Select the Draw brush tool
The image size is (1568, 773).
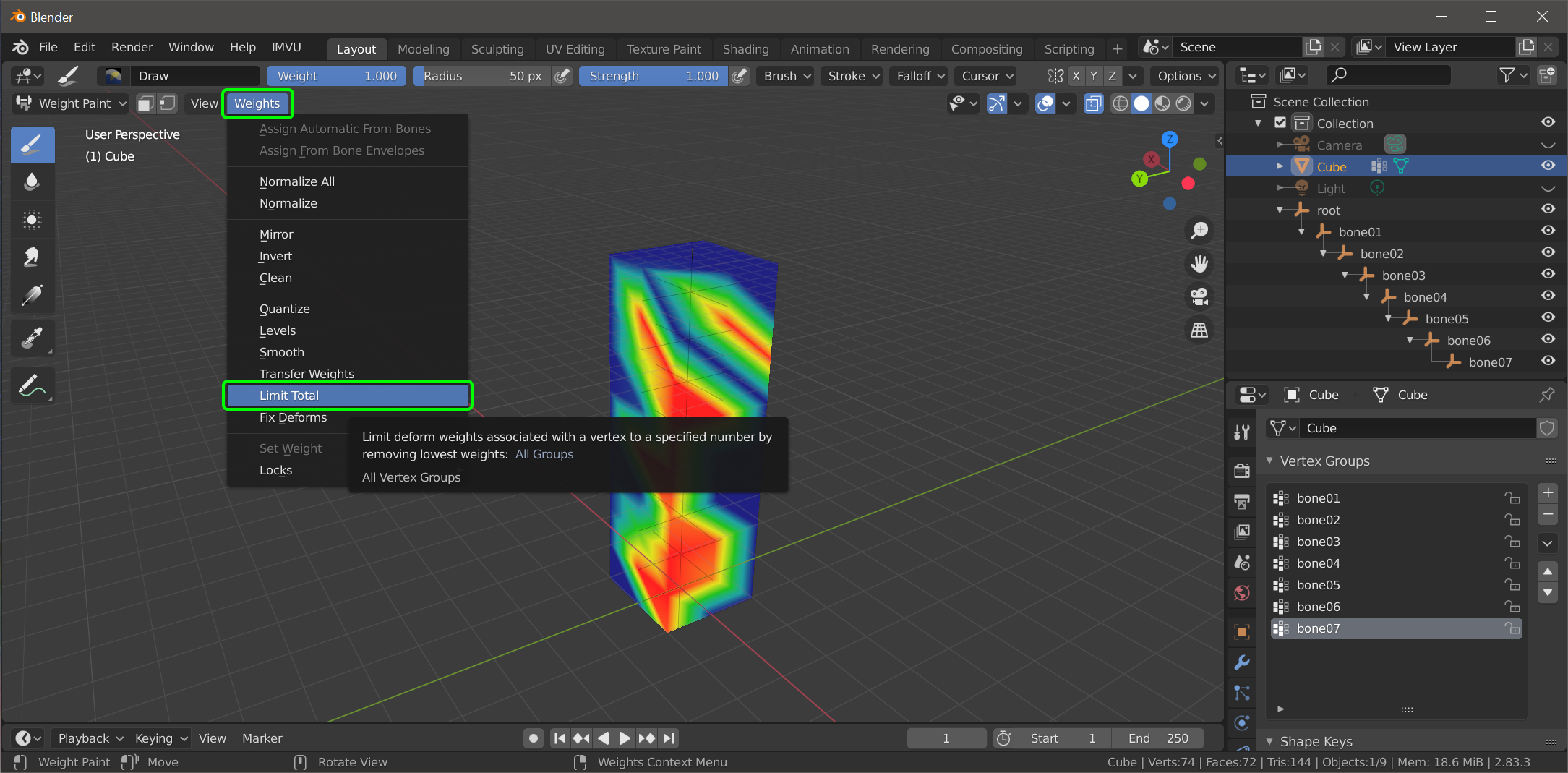coord(33,145)
